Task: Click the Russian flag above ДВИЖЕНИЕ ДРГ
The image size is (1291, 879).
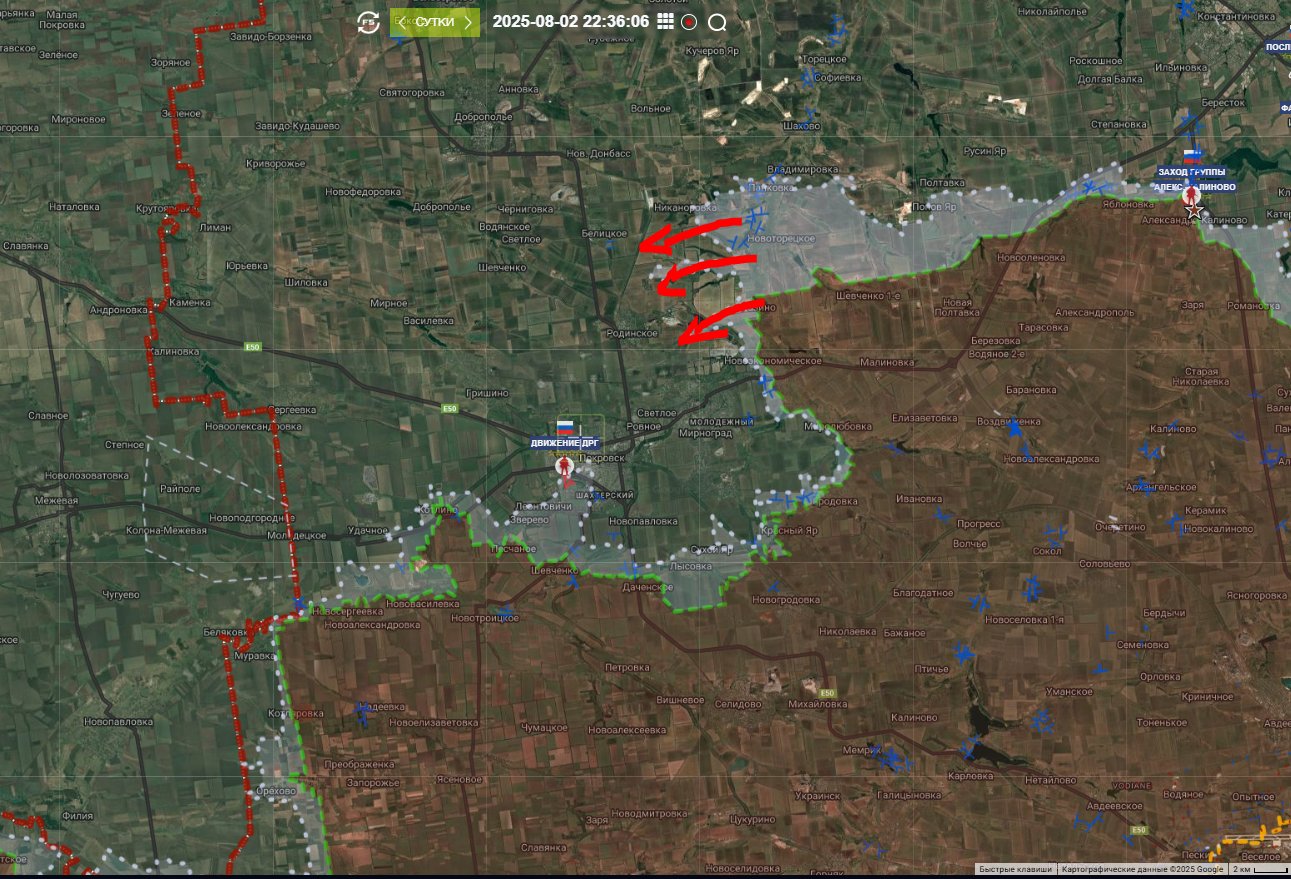Action: click(x=565, y=427)
